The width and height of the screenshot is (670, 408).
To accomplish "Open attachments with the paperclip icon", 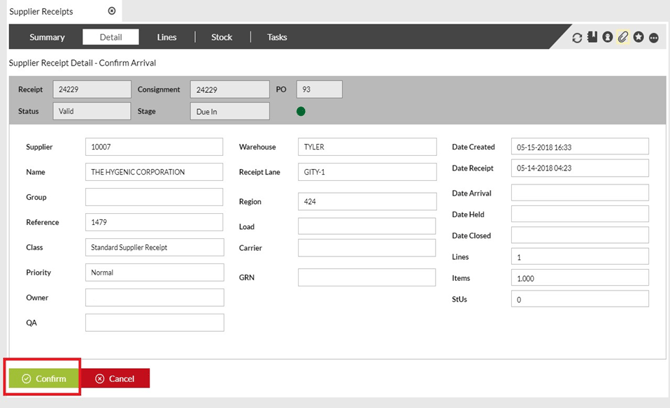I will coord(622,38).
